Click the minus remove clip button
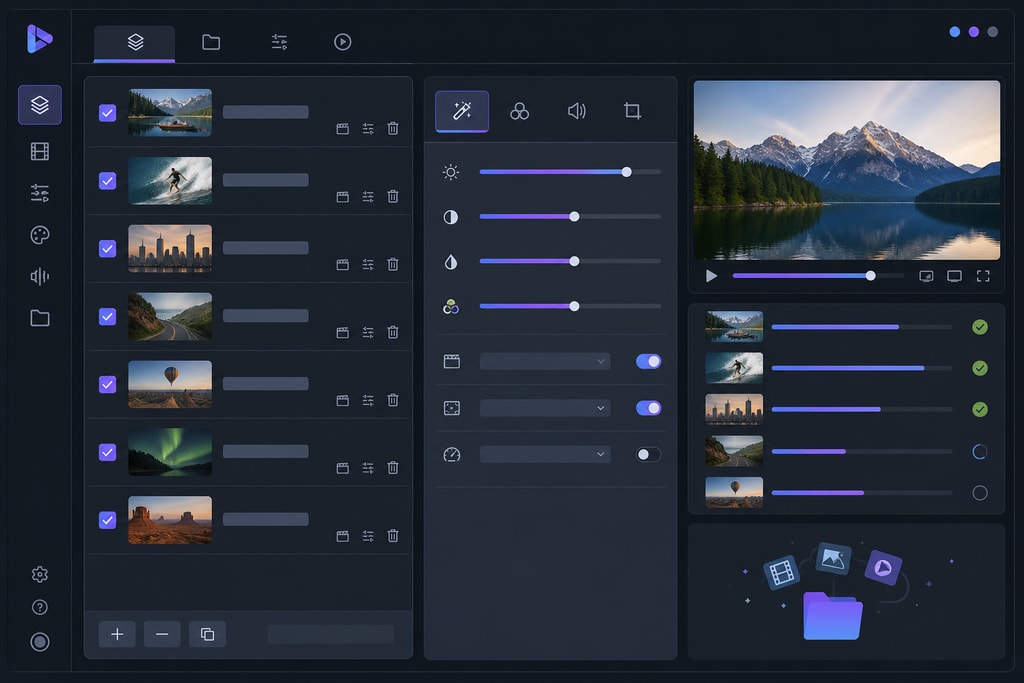1024x683 pixels. click(x=162, y=634)
